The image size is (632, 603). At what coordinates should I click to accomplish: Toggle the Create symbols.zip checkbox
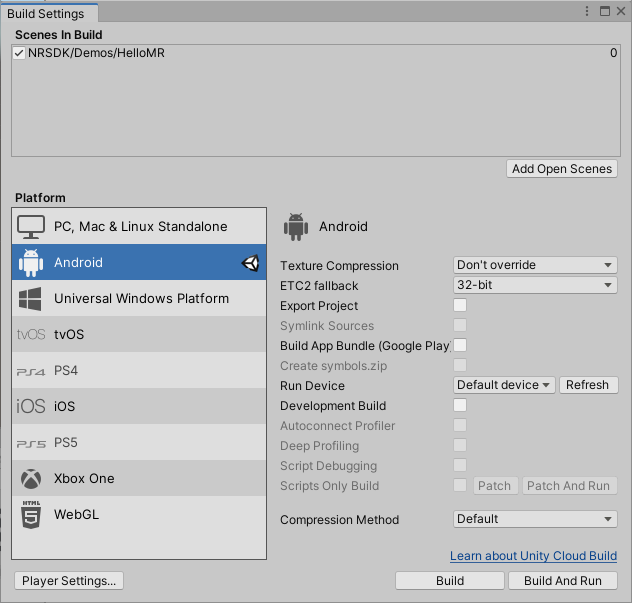point(460,365)
